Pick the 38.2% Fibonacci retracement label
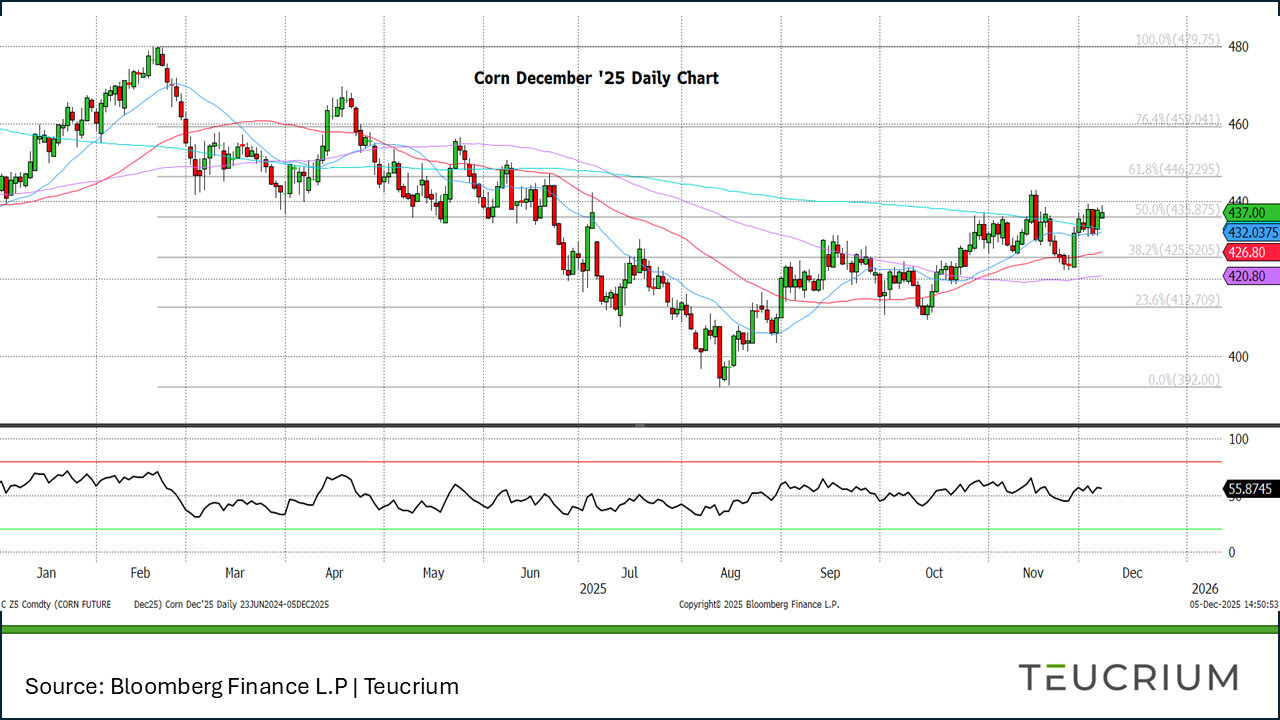The height and width of the screenshot is (720, 1280). pos(1177,250)
